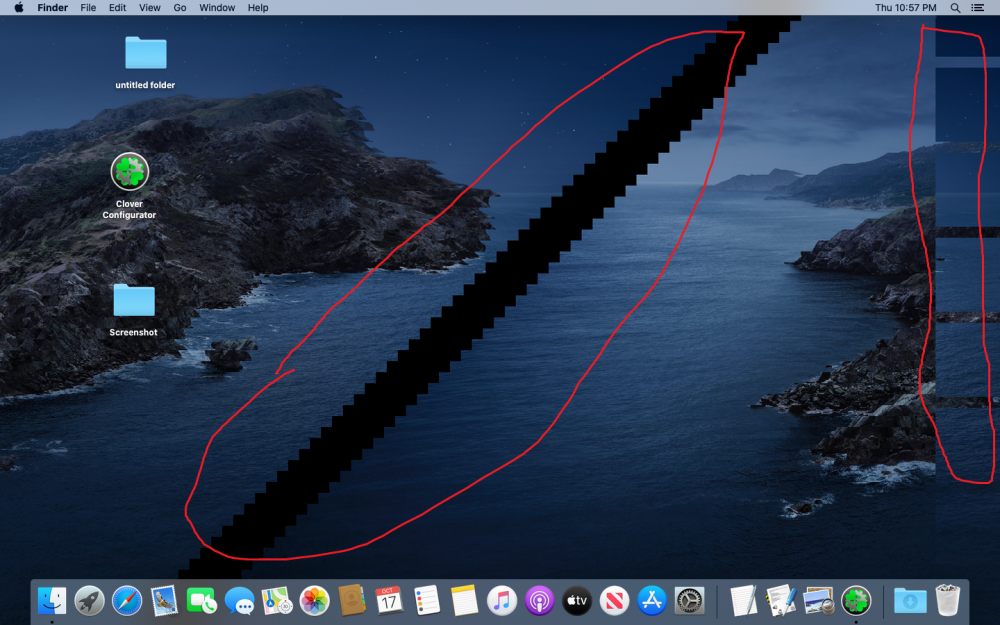The width and height of the screenshot is (1000, 625).
Task: Open Maps from the Dock
Action: coord(277,601)
